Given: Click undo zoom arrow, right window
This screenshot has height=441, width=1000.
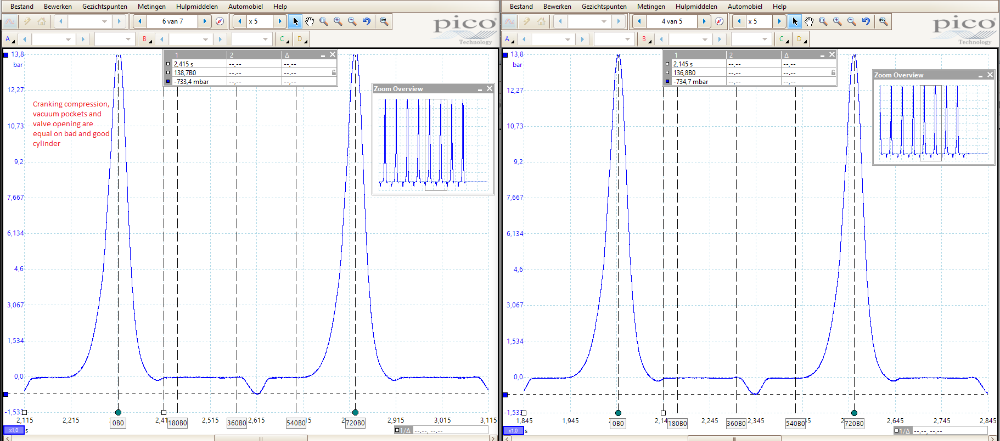Looking at the screenshot, I should pos(866,21).
